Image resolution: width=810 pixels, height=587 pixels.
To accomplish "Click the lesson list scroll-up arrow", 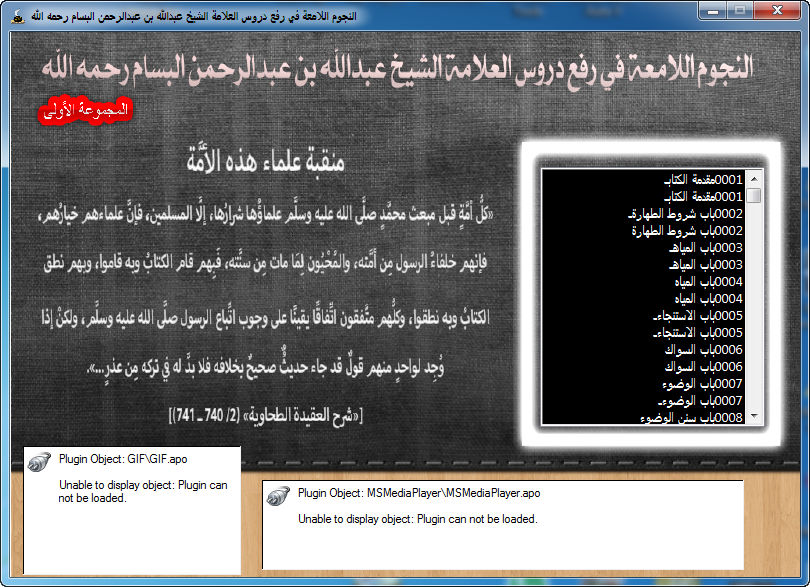I will [x=754, y=178].
